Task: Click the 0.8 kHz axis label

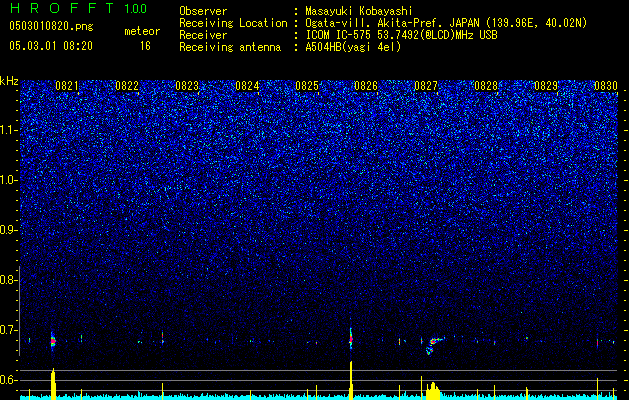Action: click(9, 280)
